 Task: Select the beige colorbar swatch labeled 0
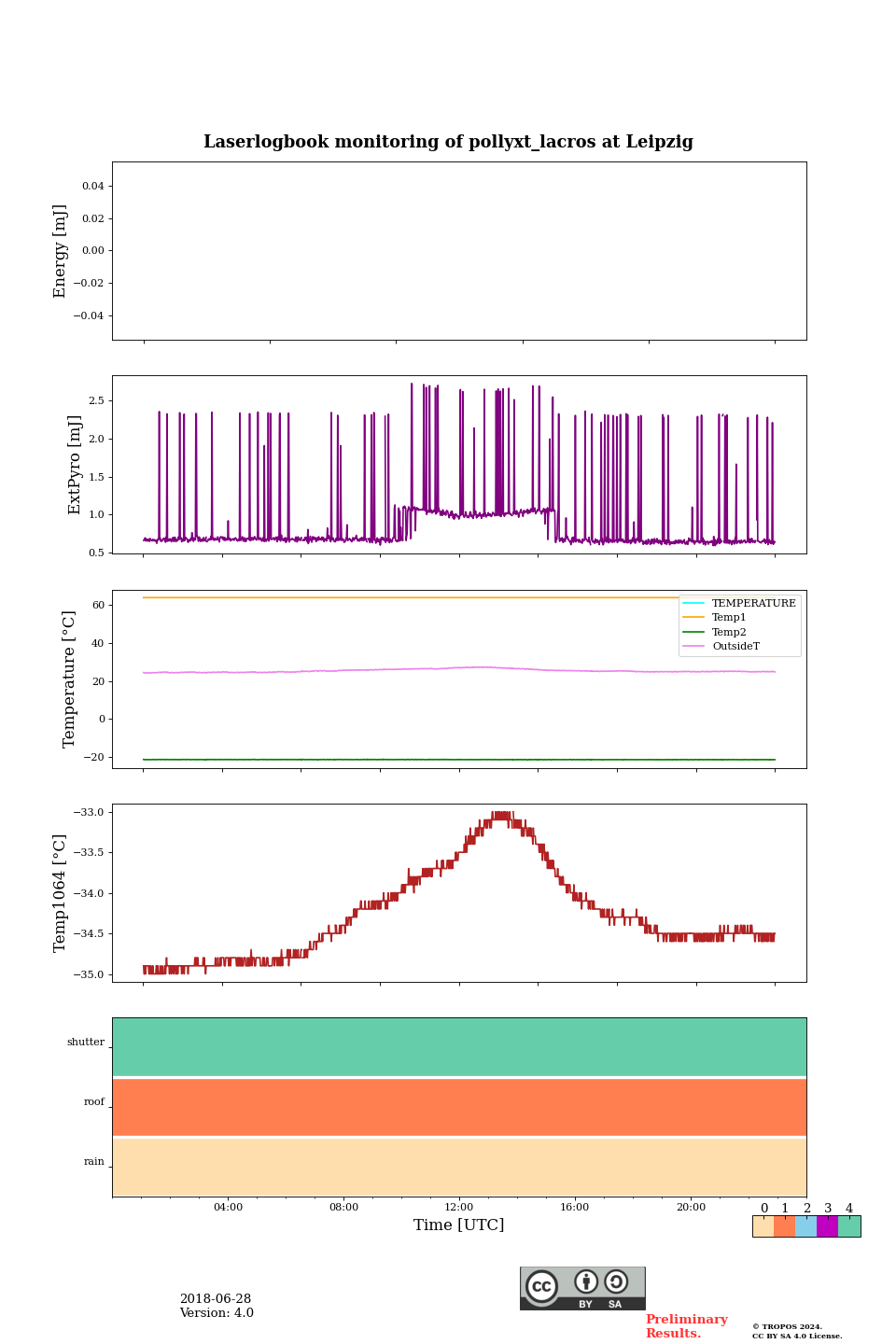(763, 1226)
